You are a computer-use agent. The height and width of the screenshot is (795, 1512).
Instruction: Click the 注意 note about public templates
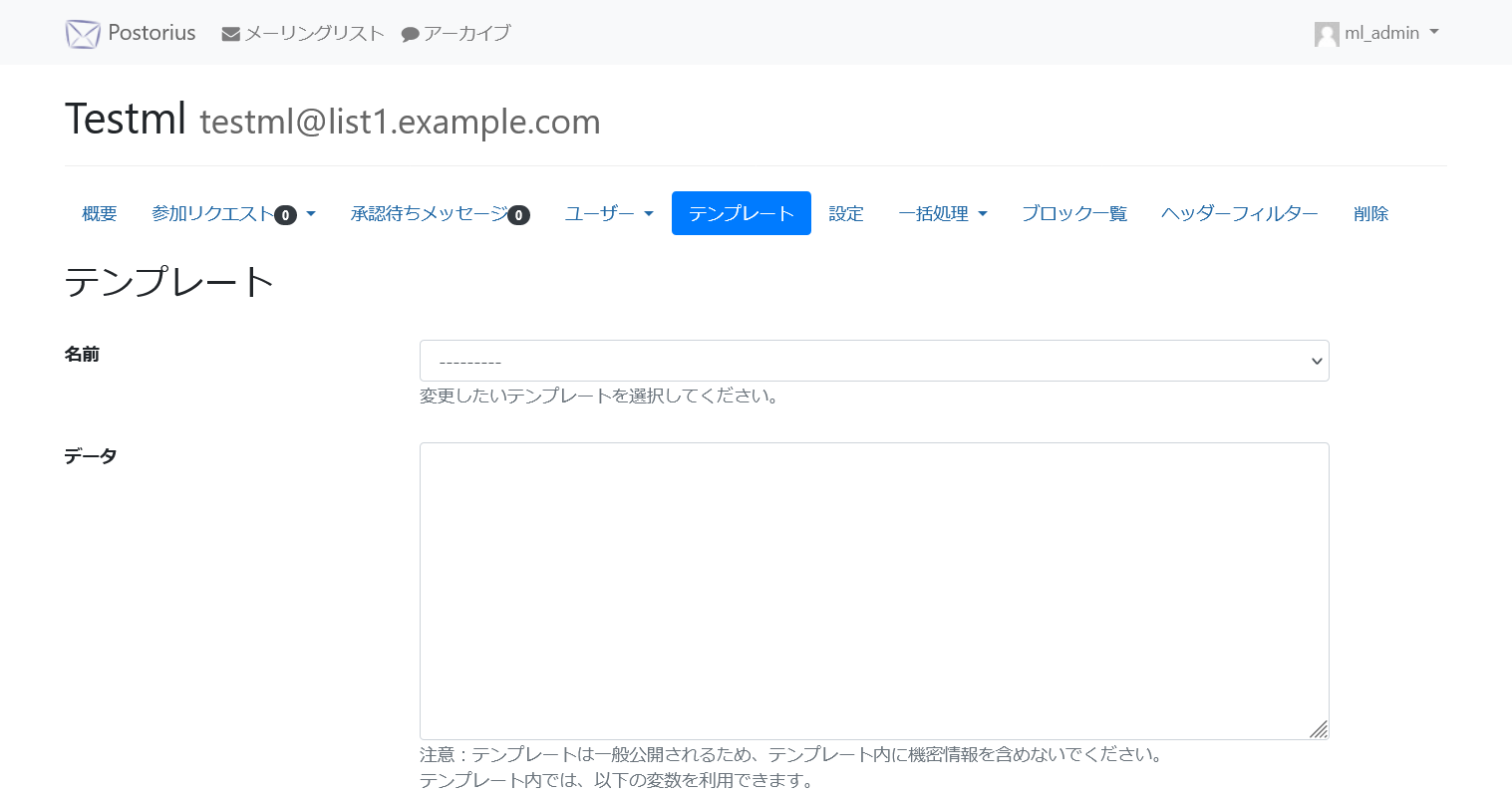pyautogui.click(x=791, y=754)
